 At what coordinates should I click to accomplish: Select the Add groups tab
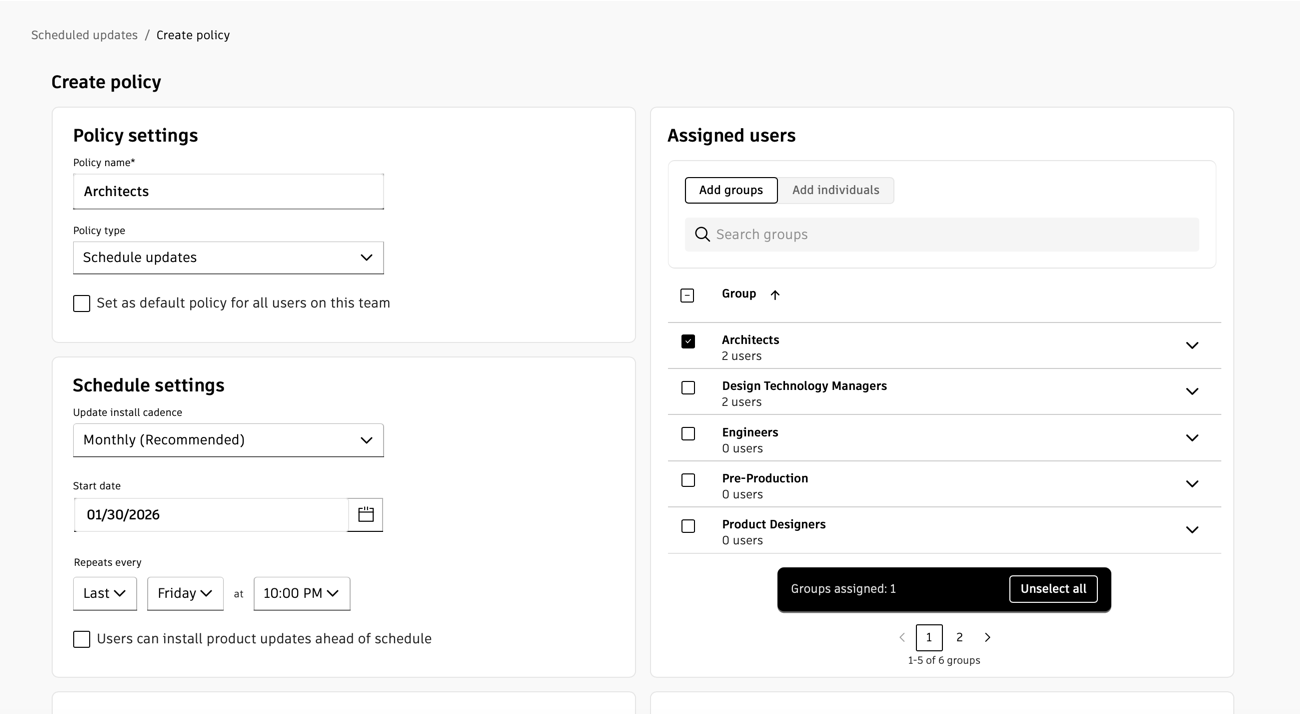[731, 191]
